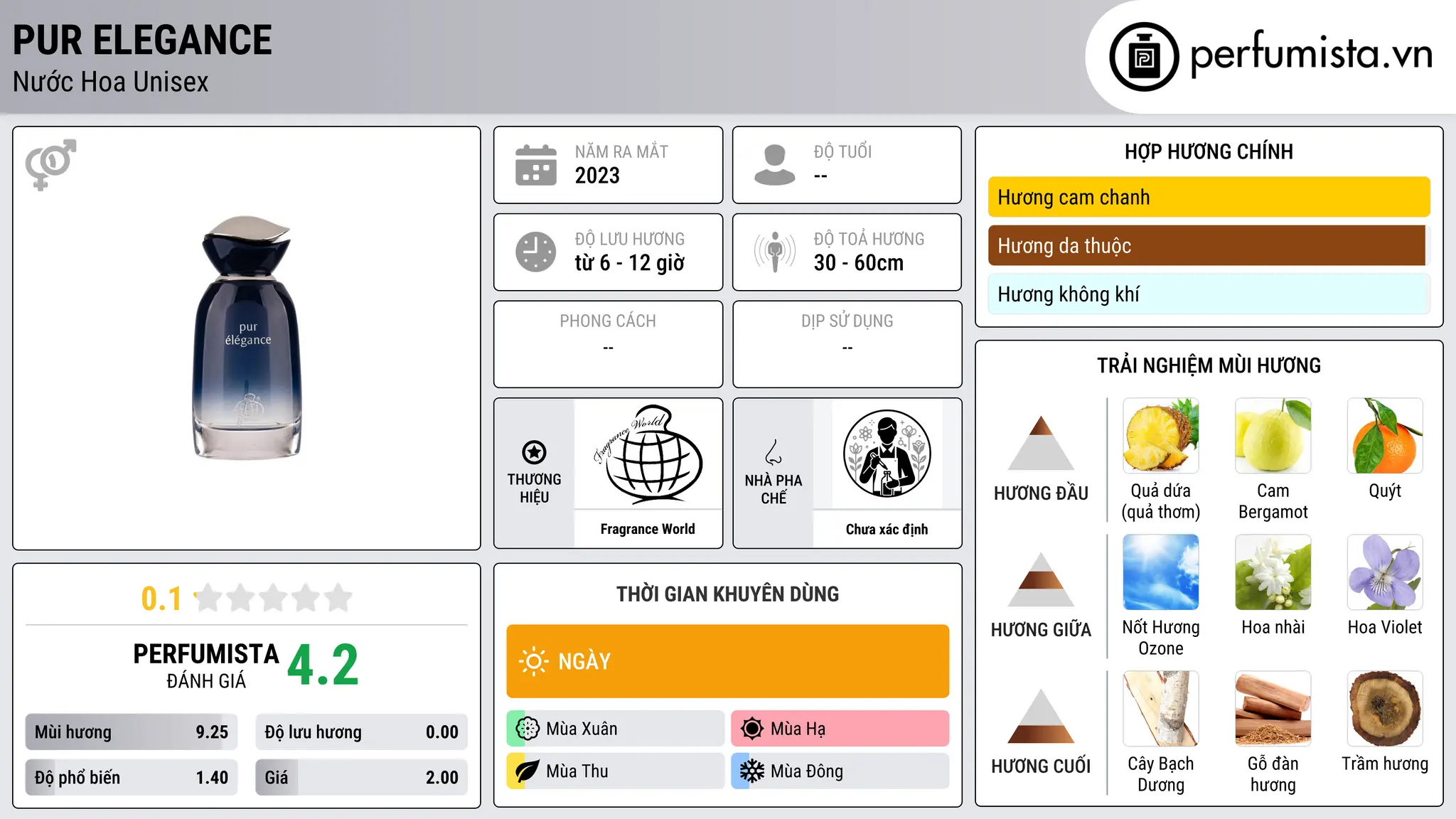Click the Giá 2.00 score bar
This screenshot has height=819, width=1456.
pos(362,778)
